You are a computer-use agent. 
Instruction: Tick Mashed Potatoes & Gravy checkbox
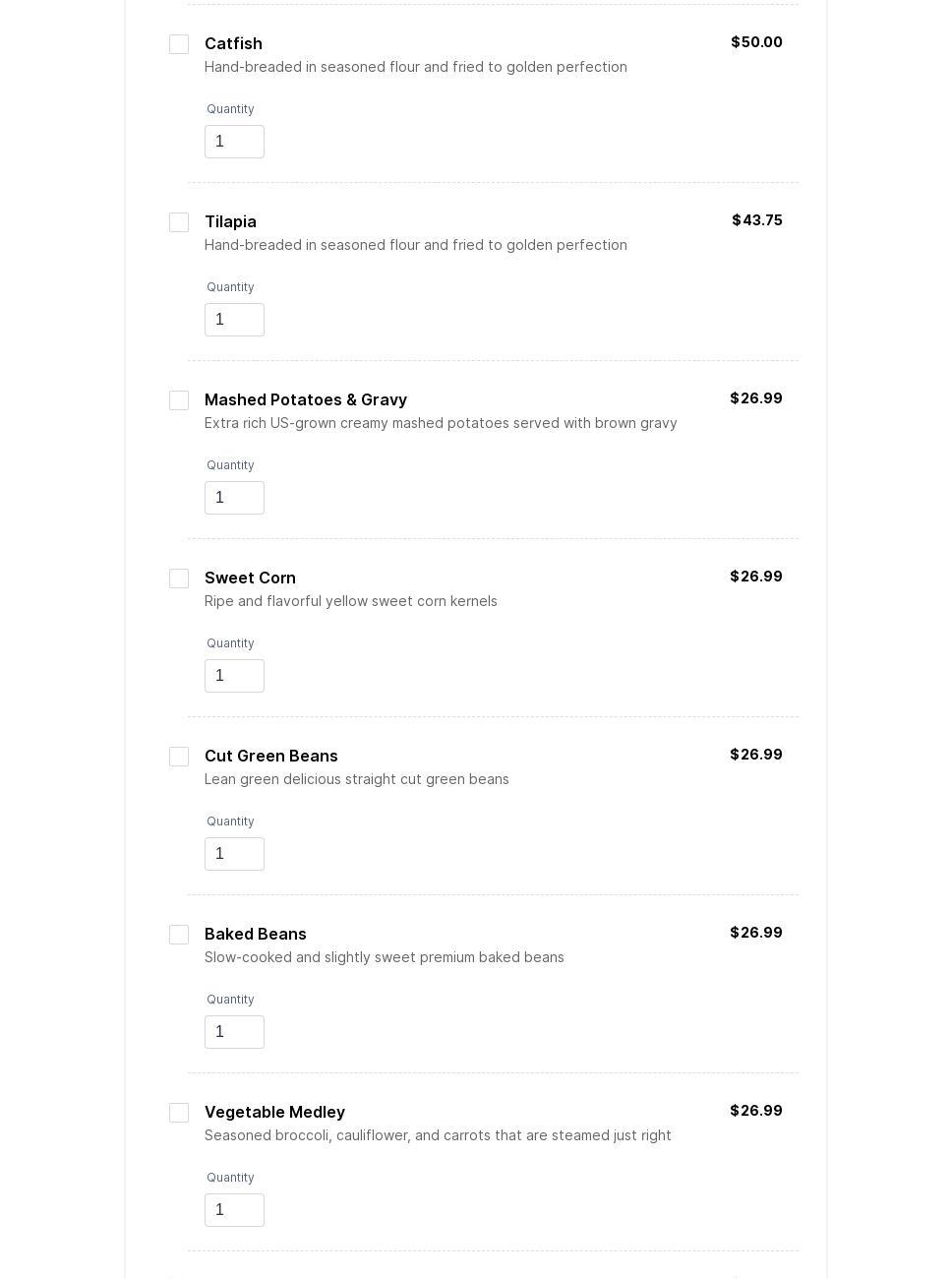point(179,400)
